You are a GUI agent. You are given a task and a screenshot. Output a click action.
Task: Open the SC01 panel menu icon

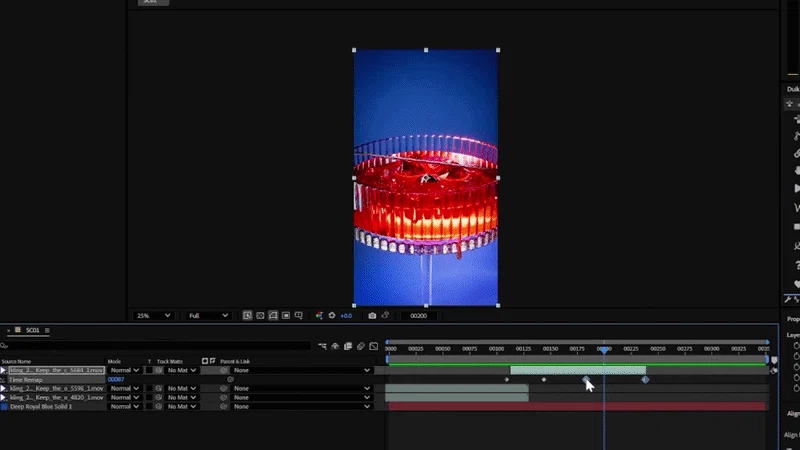pyautogui.click(x=47, y=331)
